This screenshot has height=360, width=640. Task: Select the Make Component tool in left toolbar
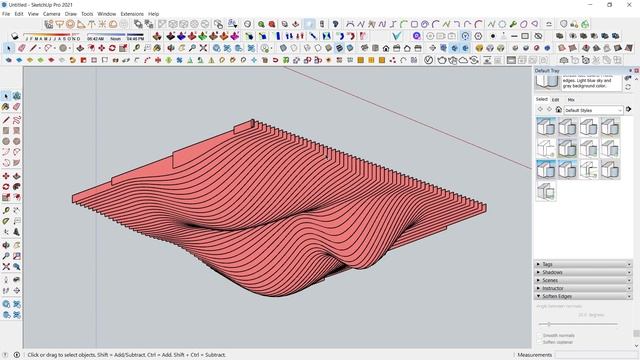point(17,96)
